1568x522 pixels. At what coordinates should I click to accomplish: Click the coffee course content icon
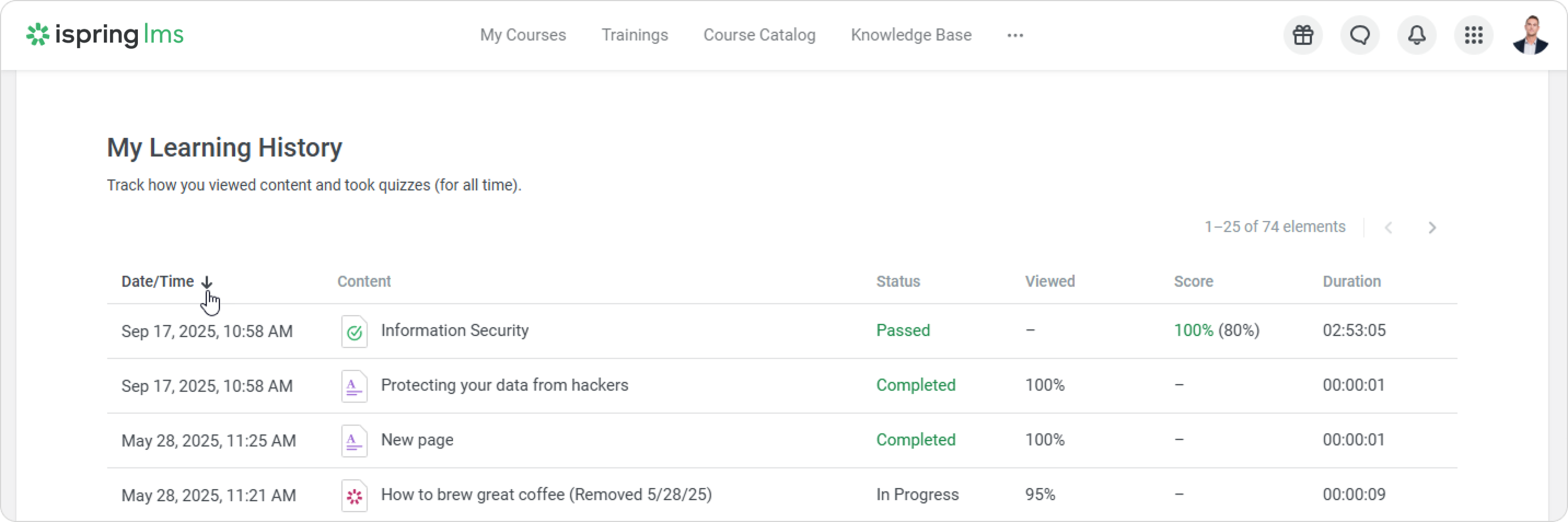[355, 496]
